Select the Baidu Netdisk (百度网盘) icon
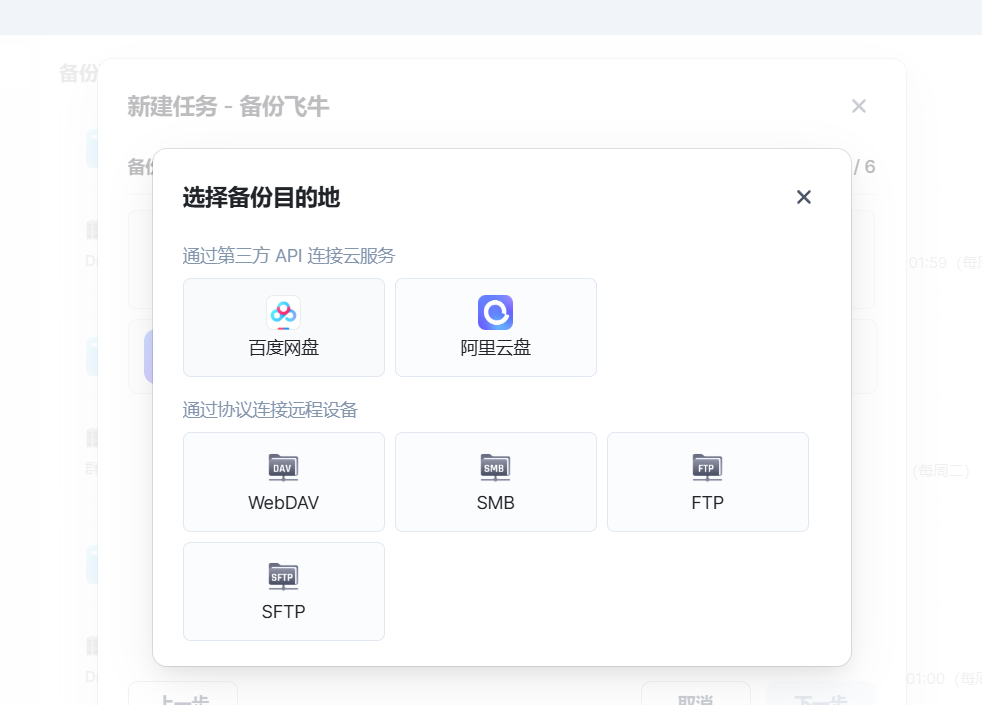Image resolution: width=982 pixels, height=705 pixels. tap(284, 312)
